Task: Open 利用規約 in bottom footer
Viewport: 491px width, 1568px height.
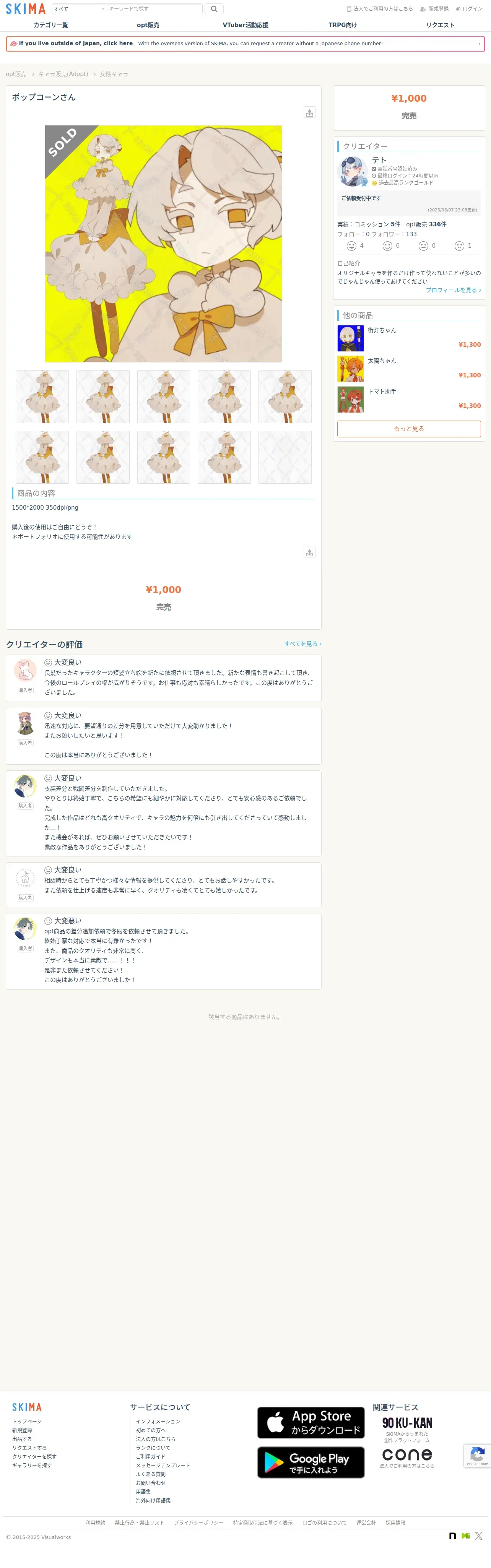Action: tap(95, 1523)
